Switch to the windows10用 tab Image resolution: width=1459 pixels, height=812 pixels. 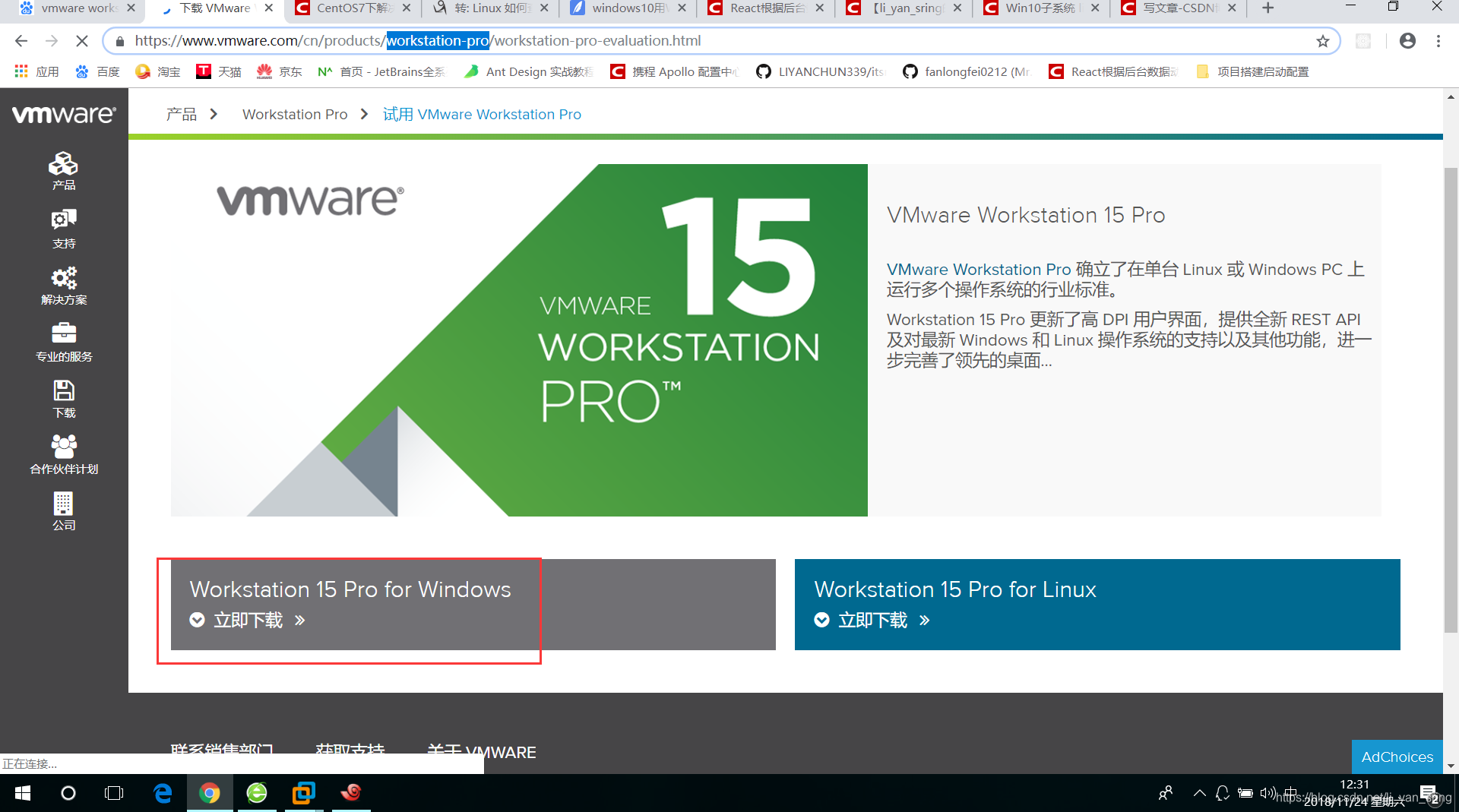click(x=628, y=8)
